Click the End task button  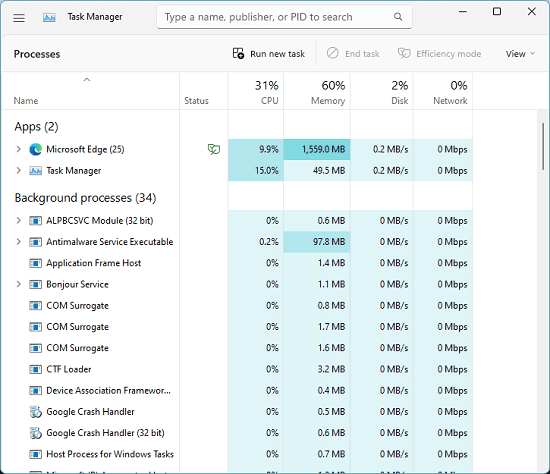[x=353, y=54]
